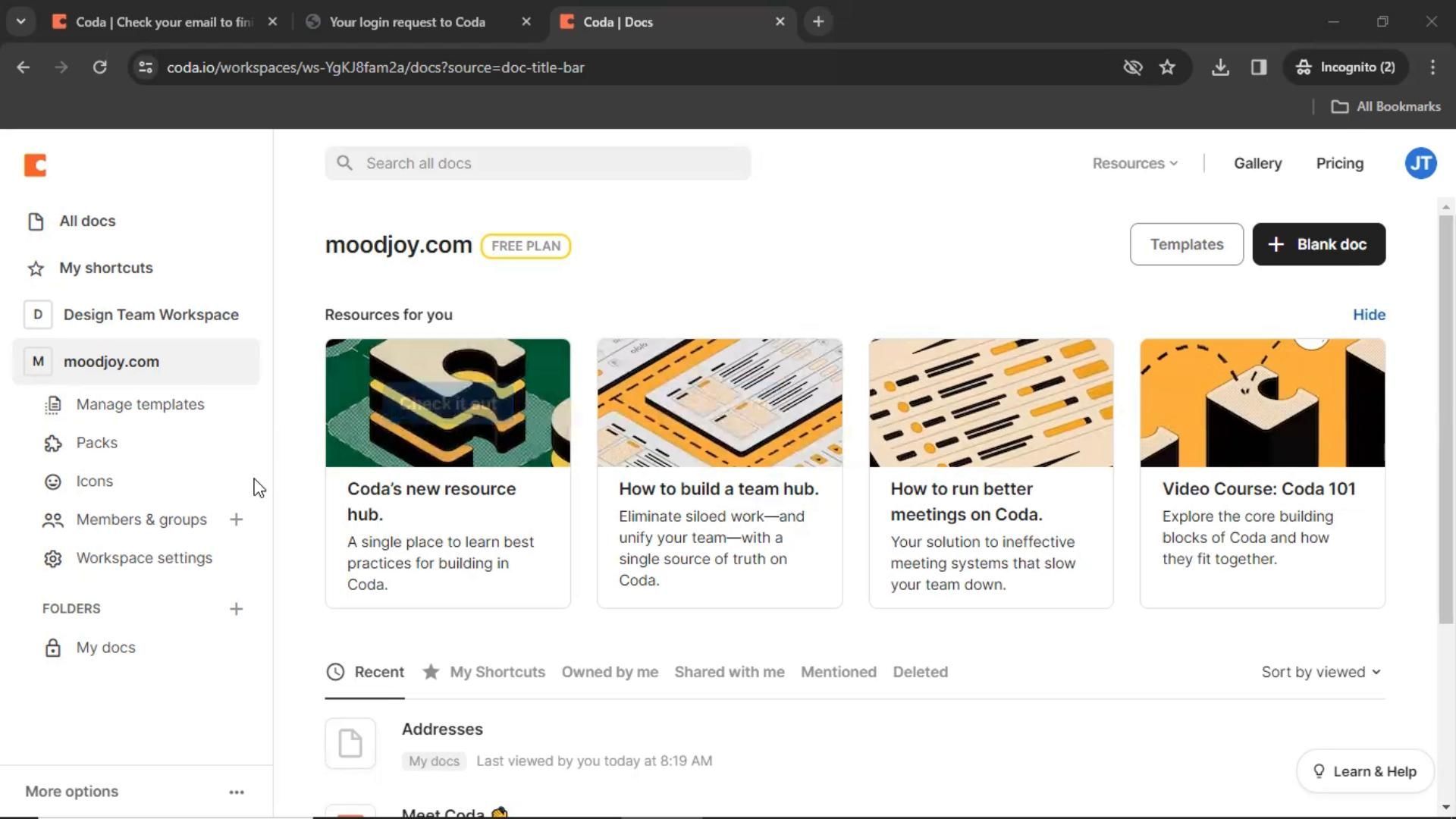Open the Icons section
The width and height of the screenshot is (1456, 819).
pos(94,482)
